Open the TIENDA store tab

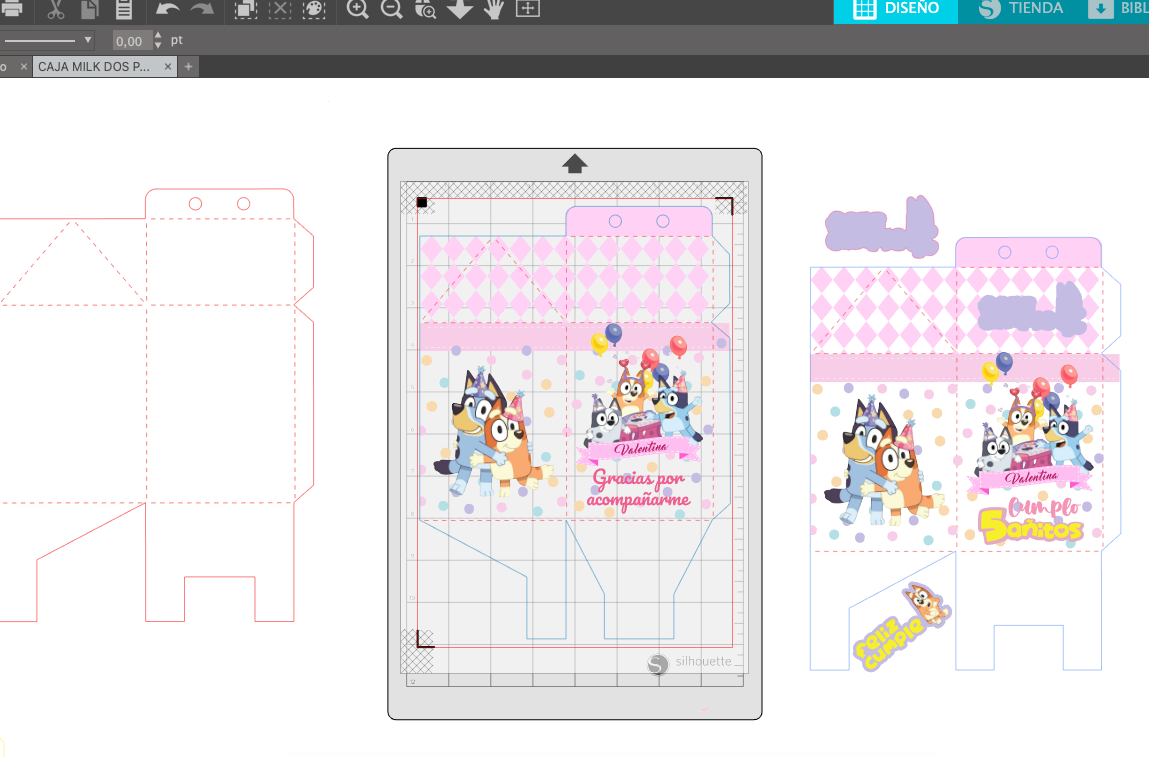point(1021,10)
